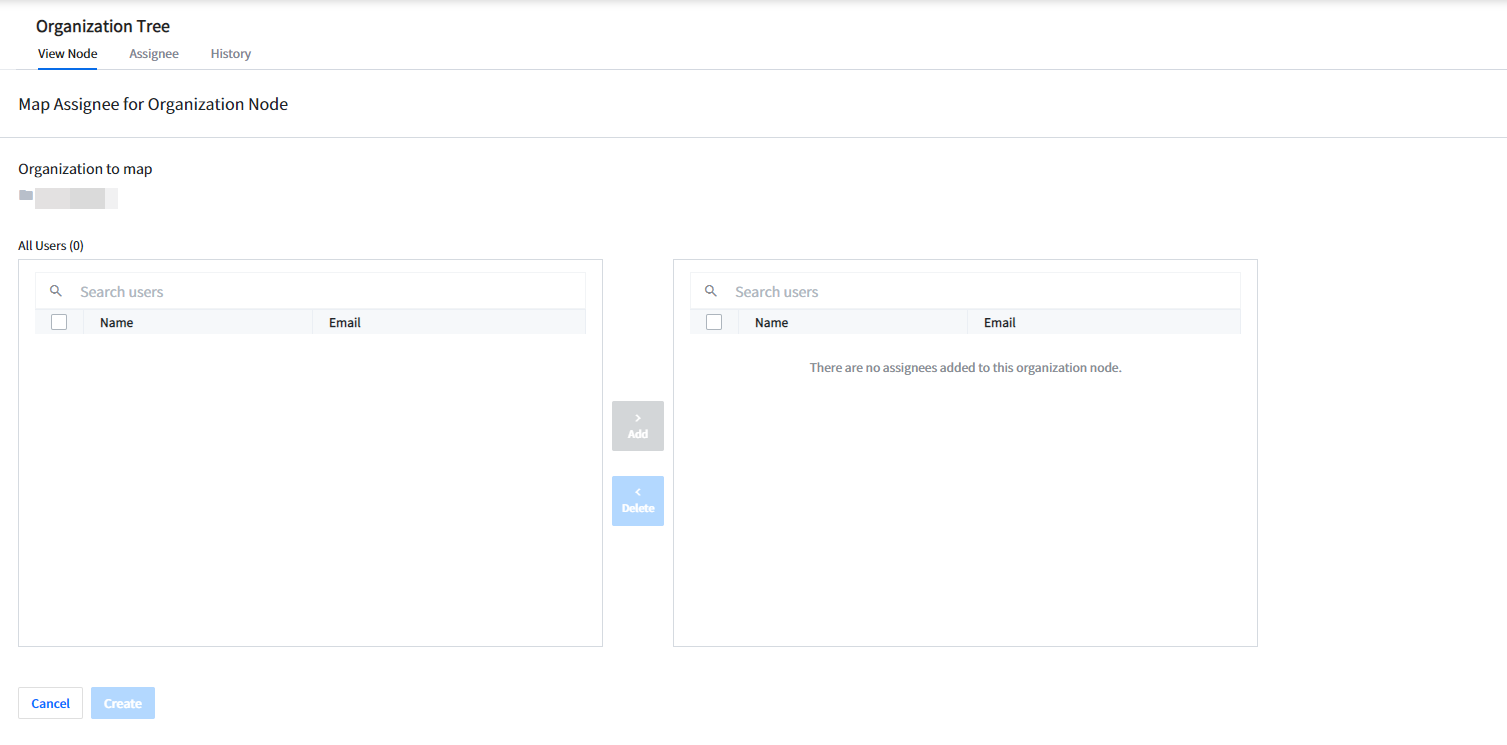The height and width of the screenshot is (745, 1507).
Task: Click the Cancel button
Action: click(50, 703)
